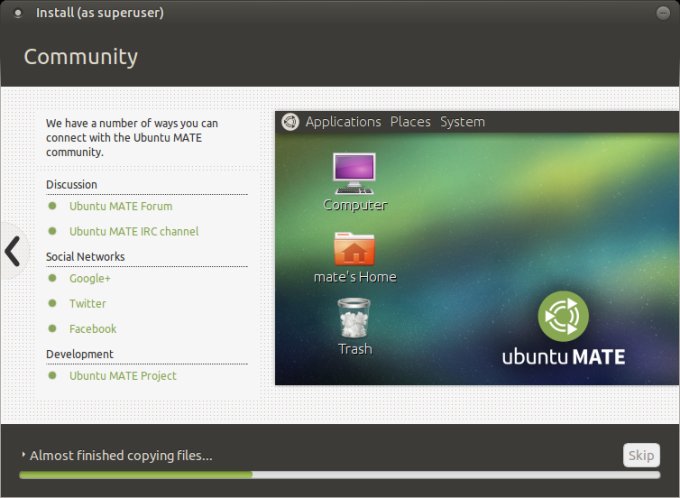Open the Ubuntu MATE Forum link
This screenshot has height=498, width=680.
121,206
